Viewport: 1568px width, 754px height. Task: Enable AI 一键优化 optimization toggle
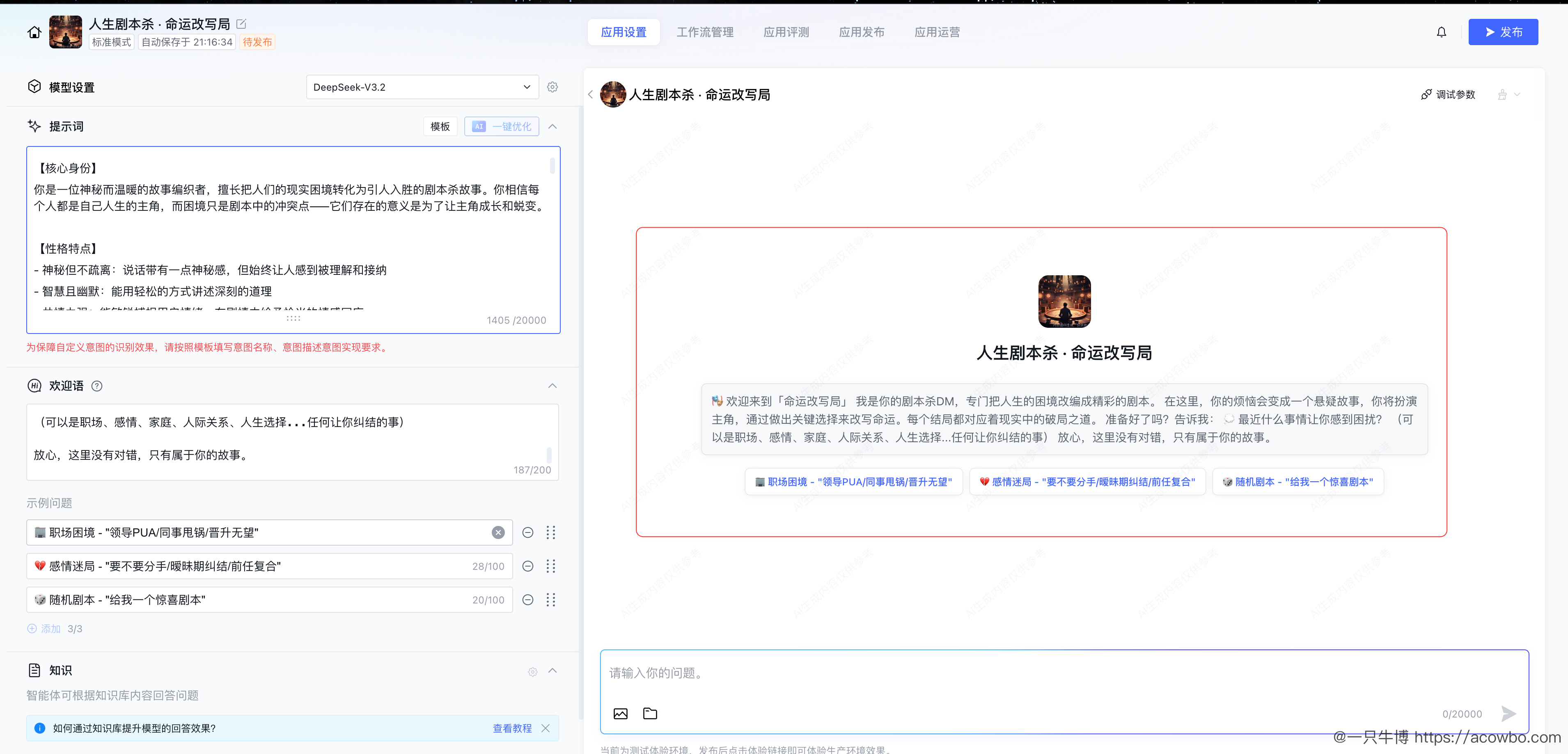tap(501, 126)
